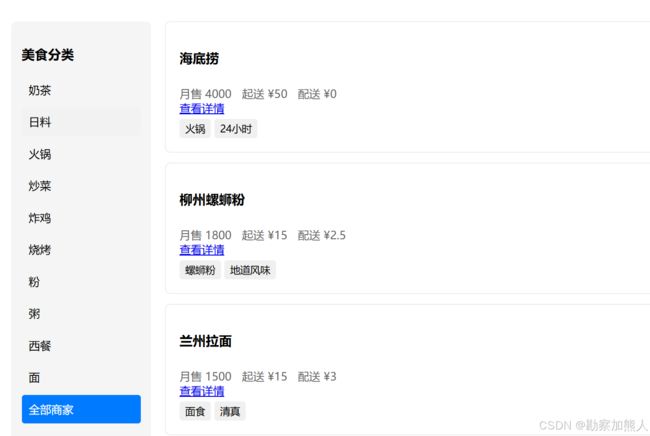Click the 月售 1800 text
This screenshot has height=436, width=650.
point(206,235)
